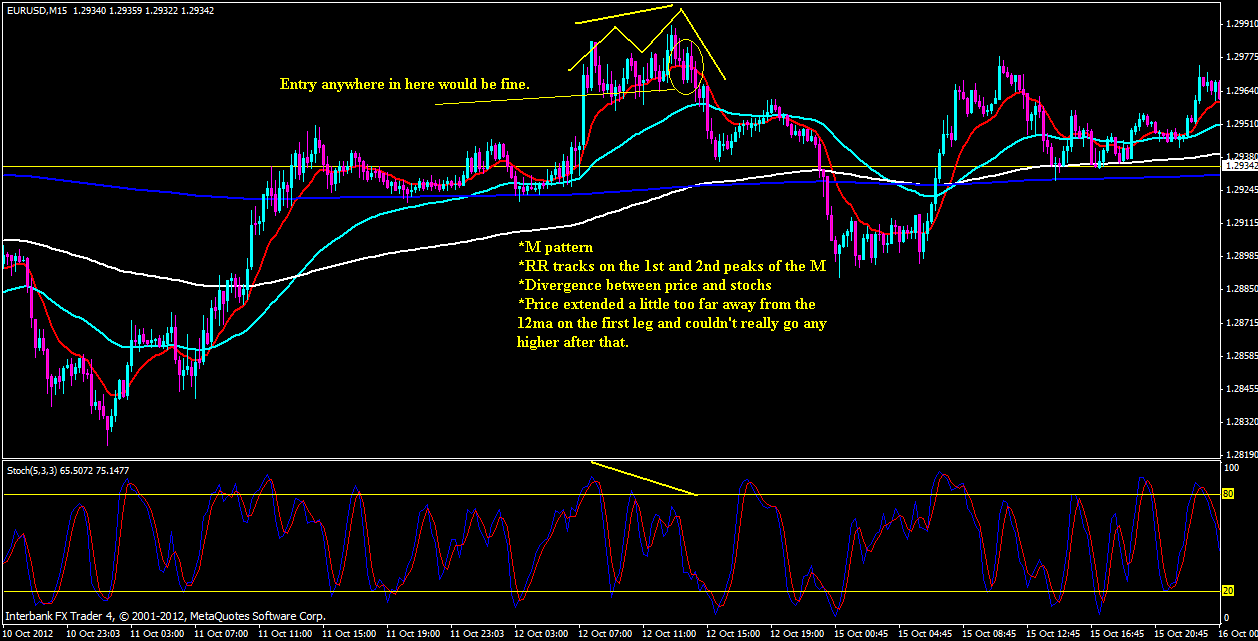Click the '11 Oct 19:00' time label
Viewport: 1258px width, 641px height.
(x=413, y=633)
